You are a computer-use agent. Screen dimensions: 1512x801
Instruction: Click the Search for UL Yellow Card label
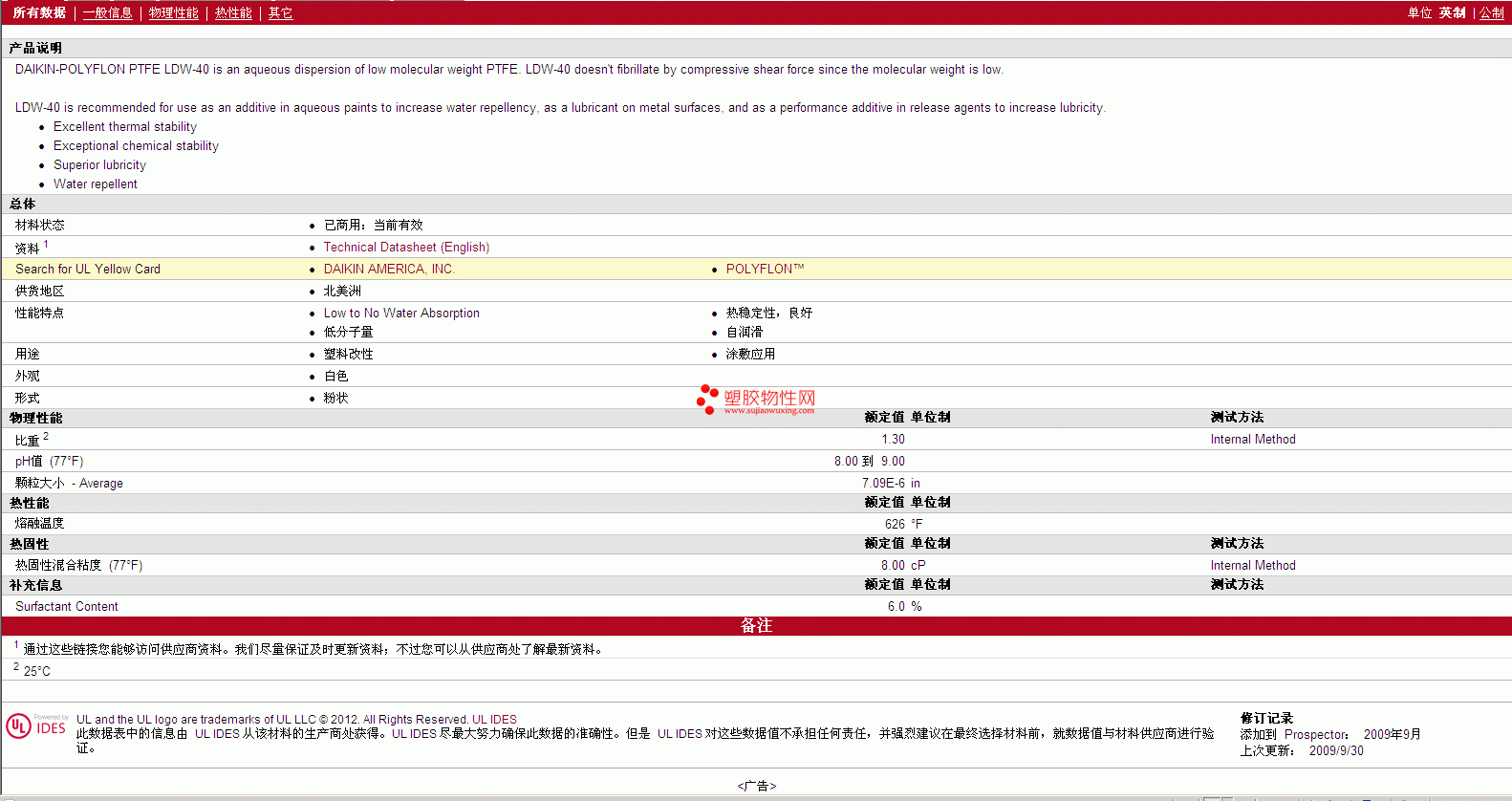pos(88,269)
